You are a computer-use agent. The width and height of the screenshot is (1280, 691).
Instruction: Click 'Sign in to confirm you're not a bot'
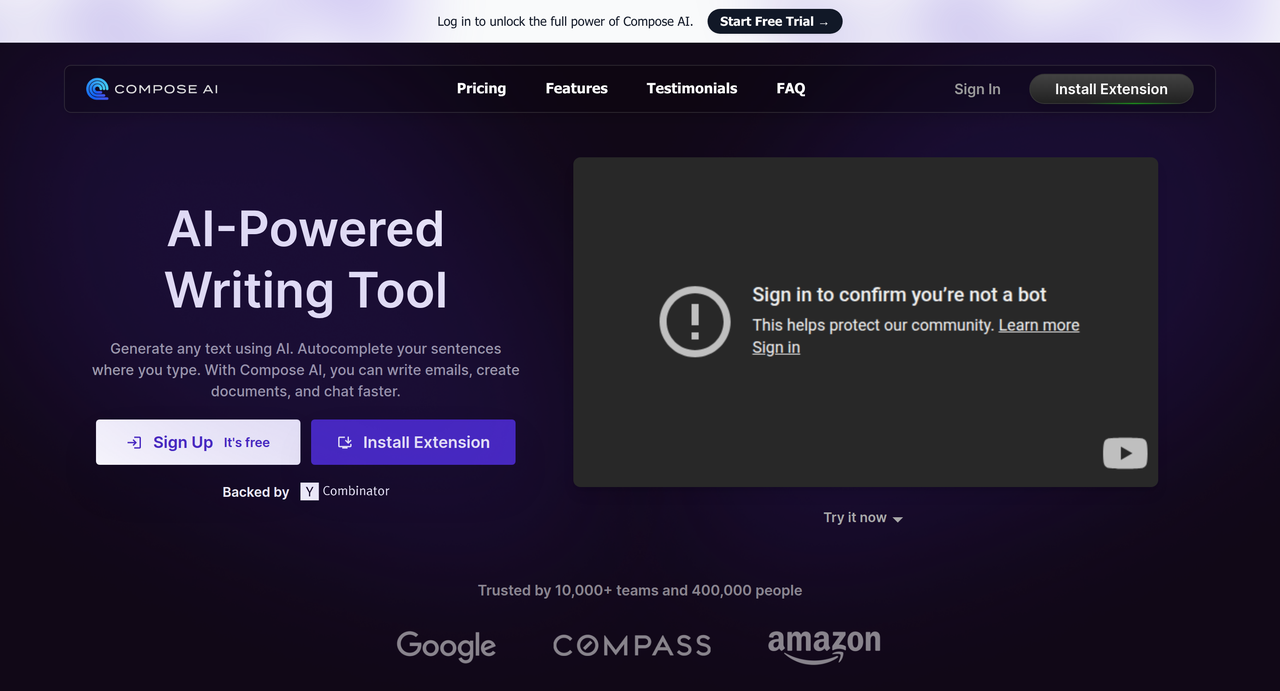(899, 294)
